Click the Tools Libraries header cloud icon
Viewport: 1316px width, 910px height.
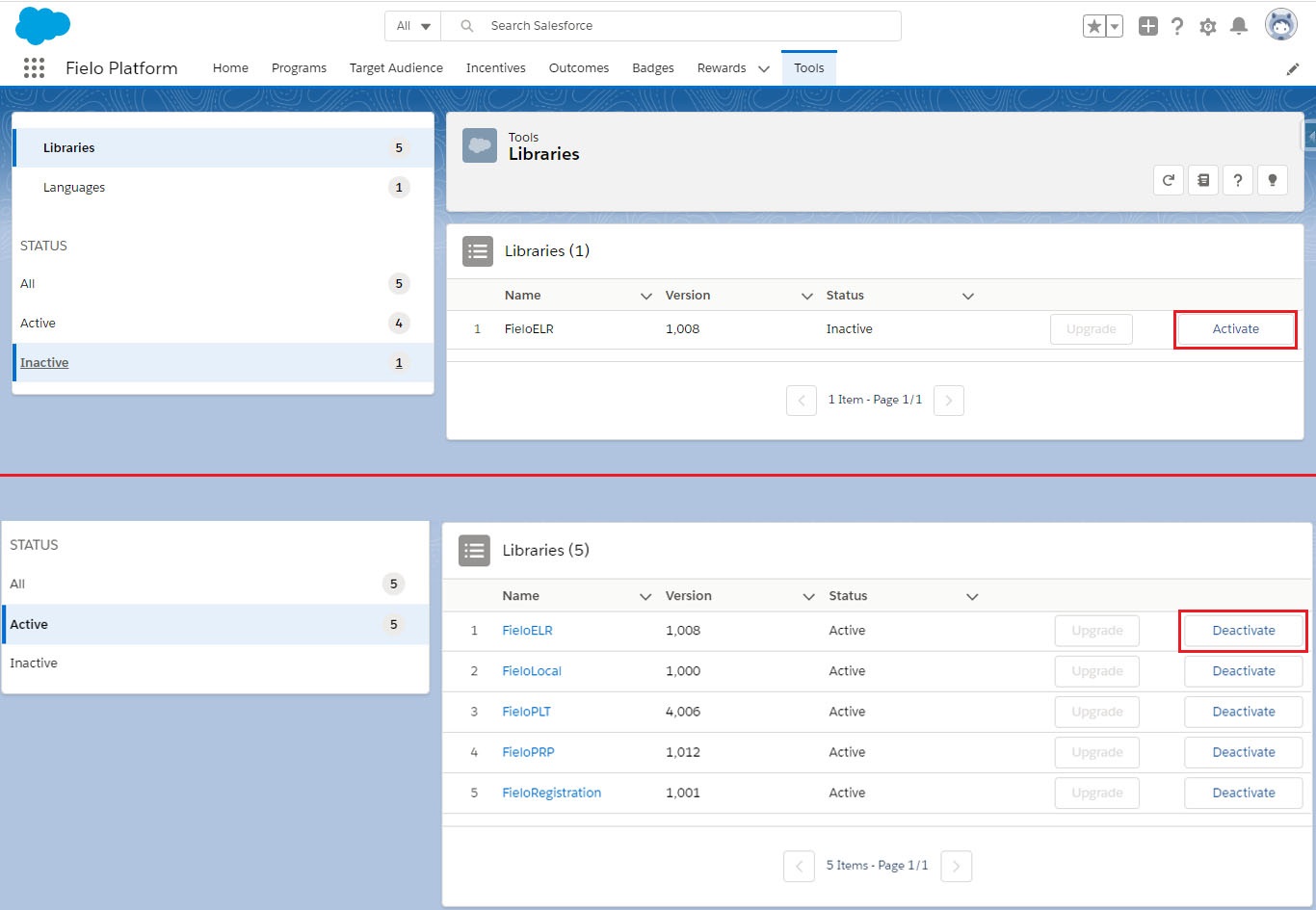480,145
